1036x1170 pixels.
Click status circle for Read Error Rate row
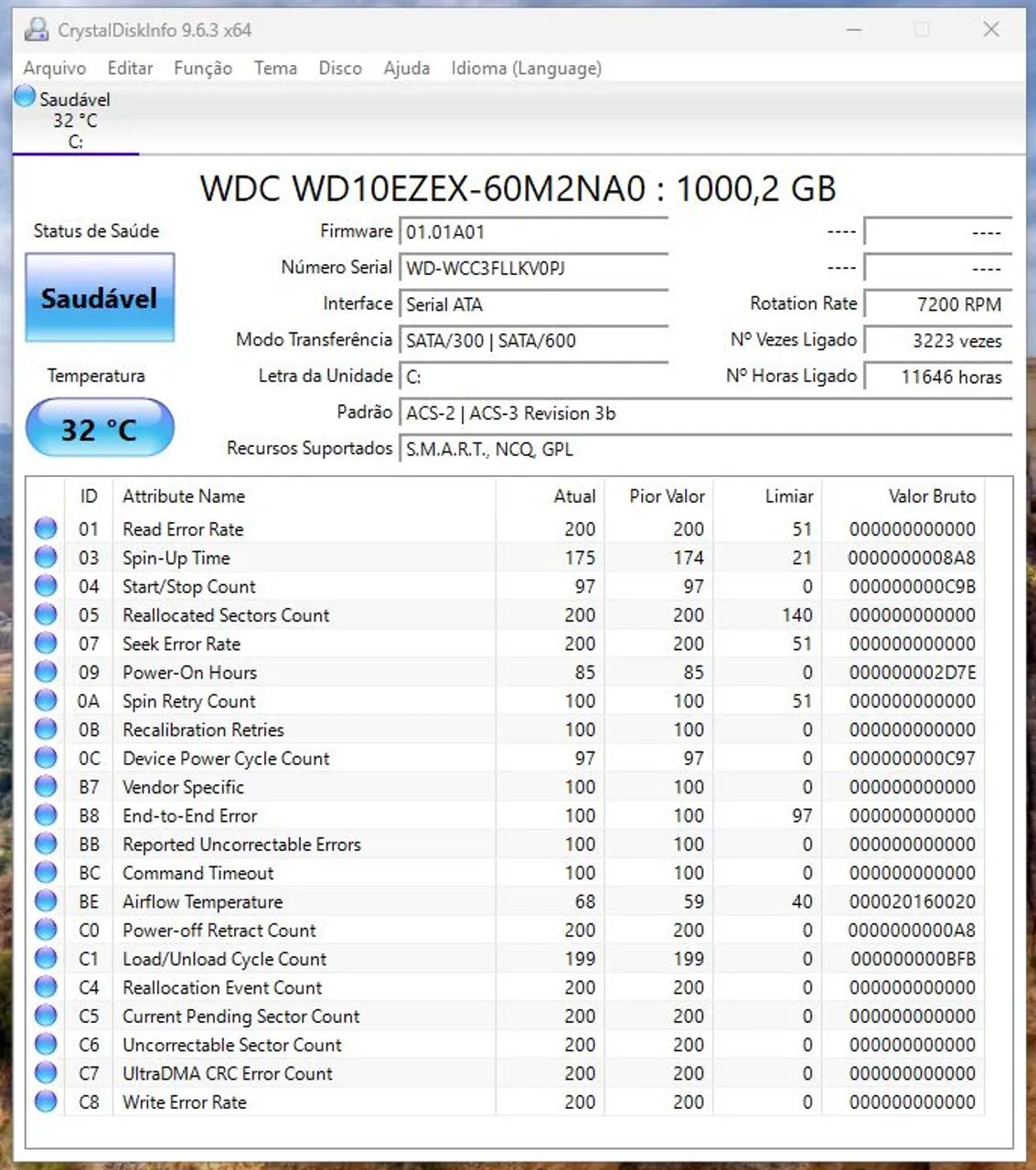click(46, 528)
